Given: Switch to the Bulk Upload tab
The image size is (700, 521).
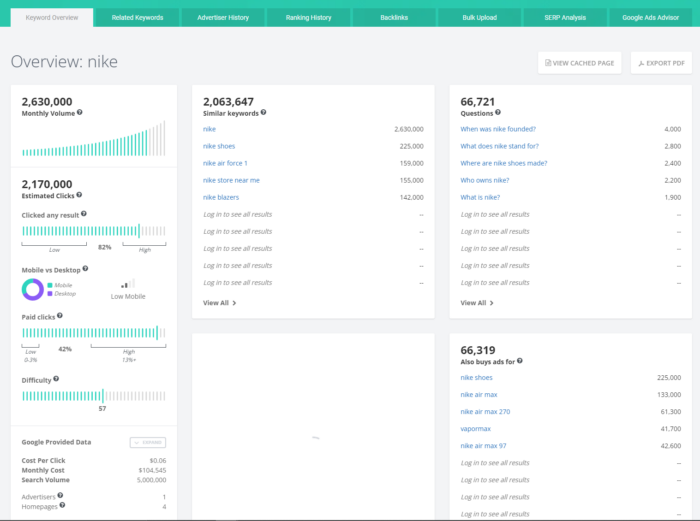Looking at the screenshot, I should tap(479, 18).
